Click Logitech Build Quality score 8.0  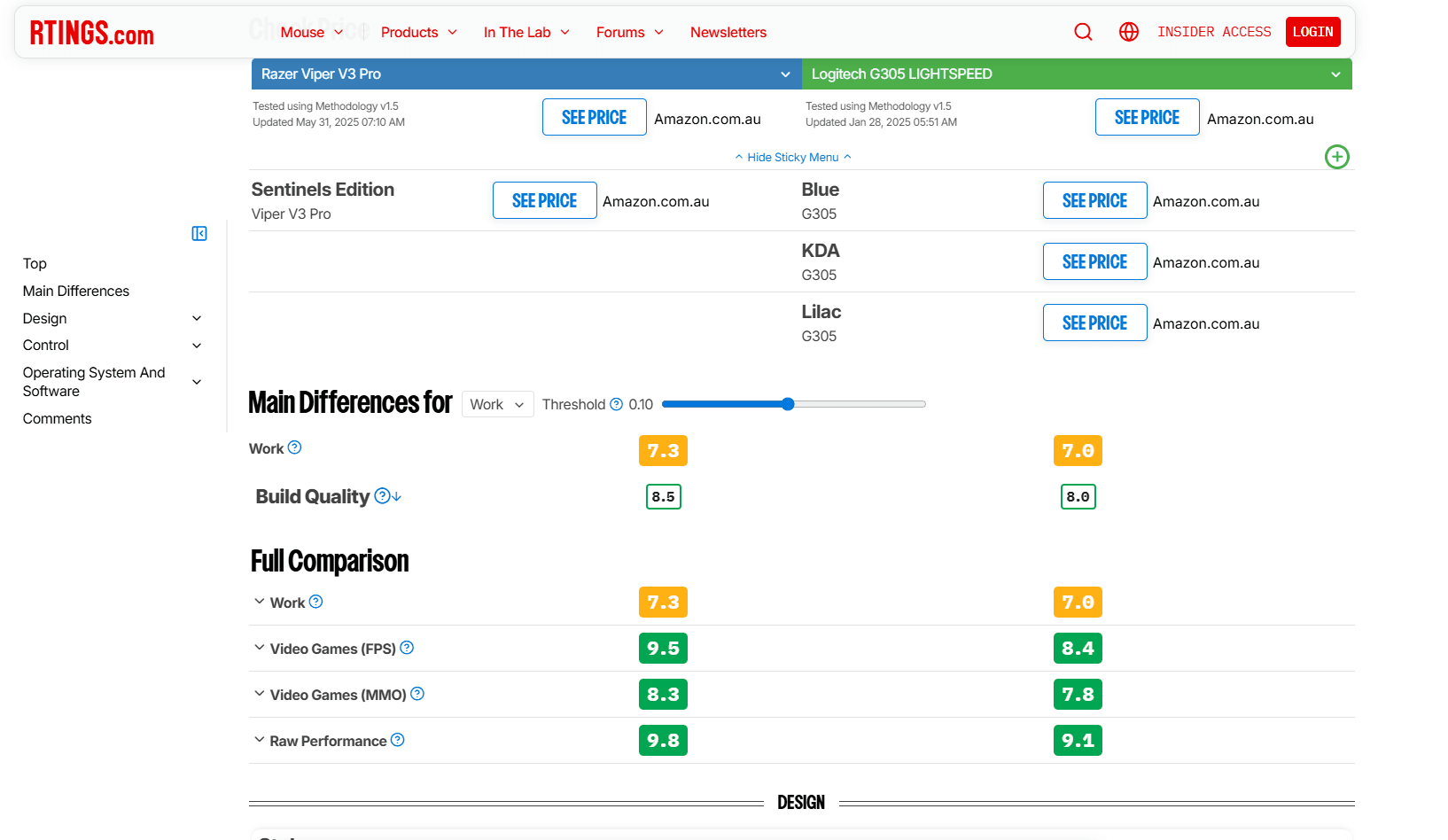[x=1078, y=496]
